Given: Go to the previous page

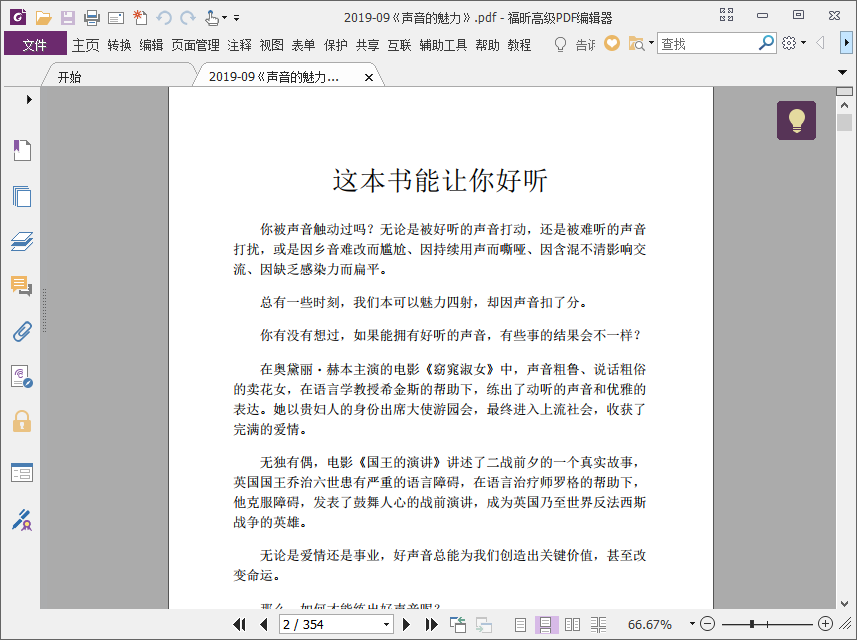Looking at the screenshot, I should click(x=264, y=624).
